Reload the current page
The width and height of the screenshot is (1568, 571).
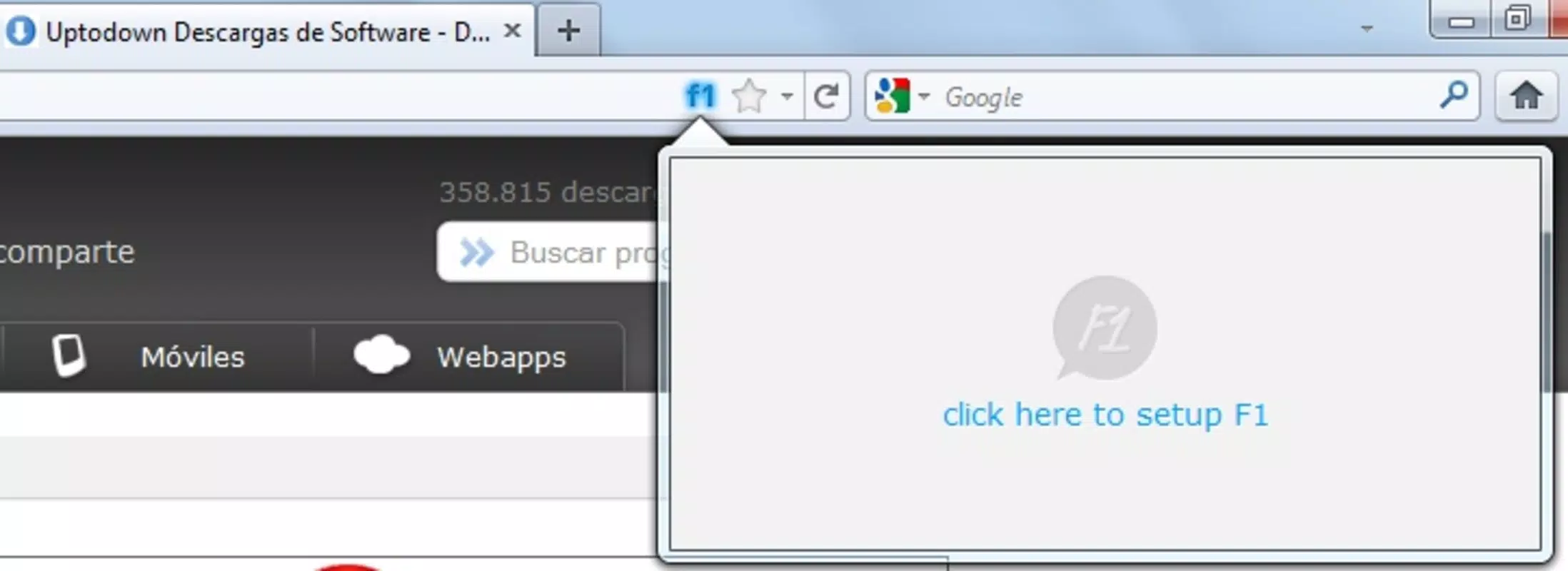pos(827,96)
